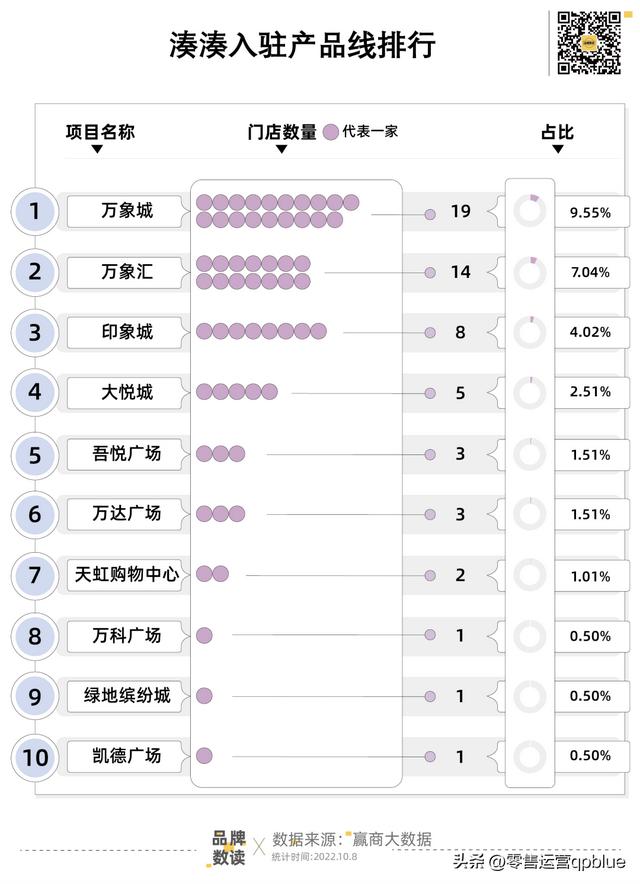640x884 pixels.
Task: Click the purple legend dot beside 代表一家
Action: pyautogui.click(x=330, y=132)
